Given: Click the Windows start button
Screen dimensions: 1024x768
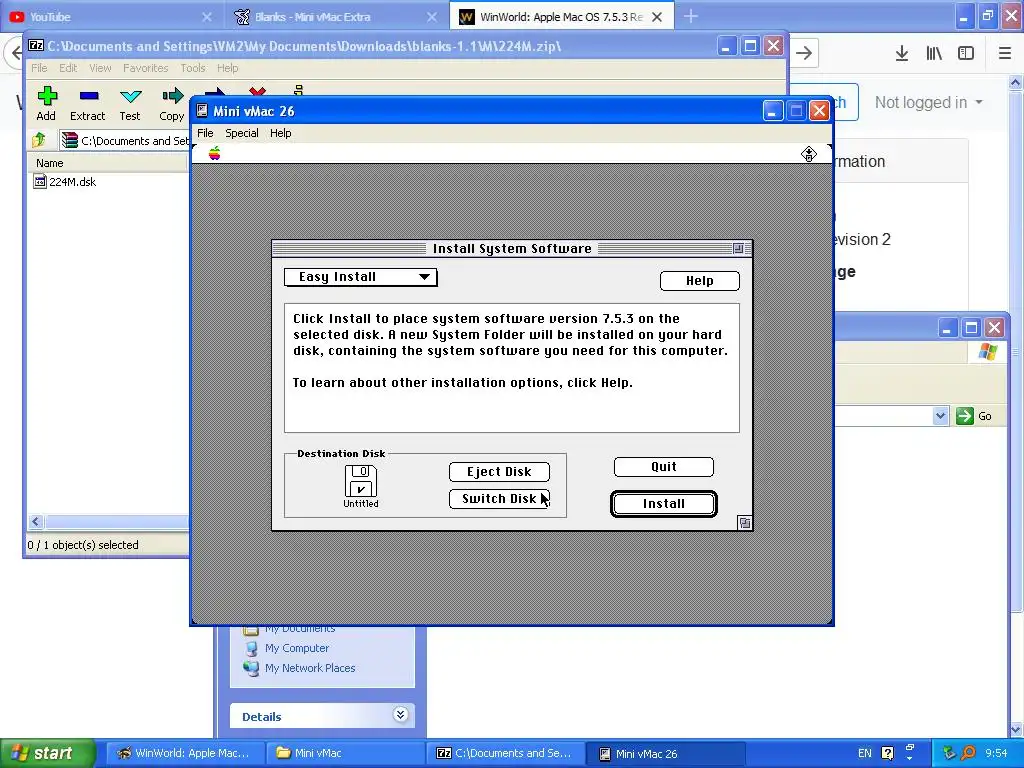Looking at the screenshot, I should pos(47,754).
